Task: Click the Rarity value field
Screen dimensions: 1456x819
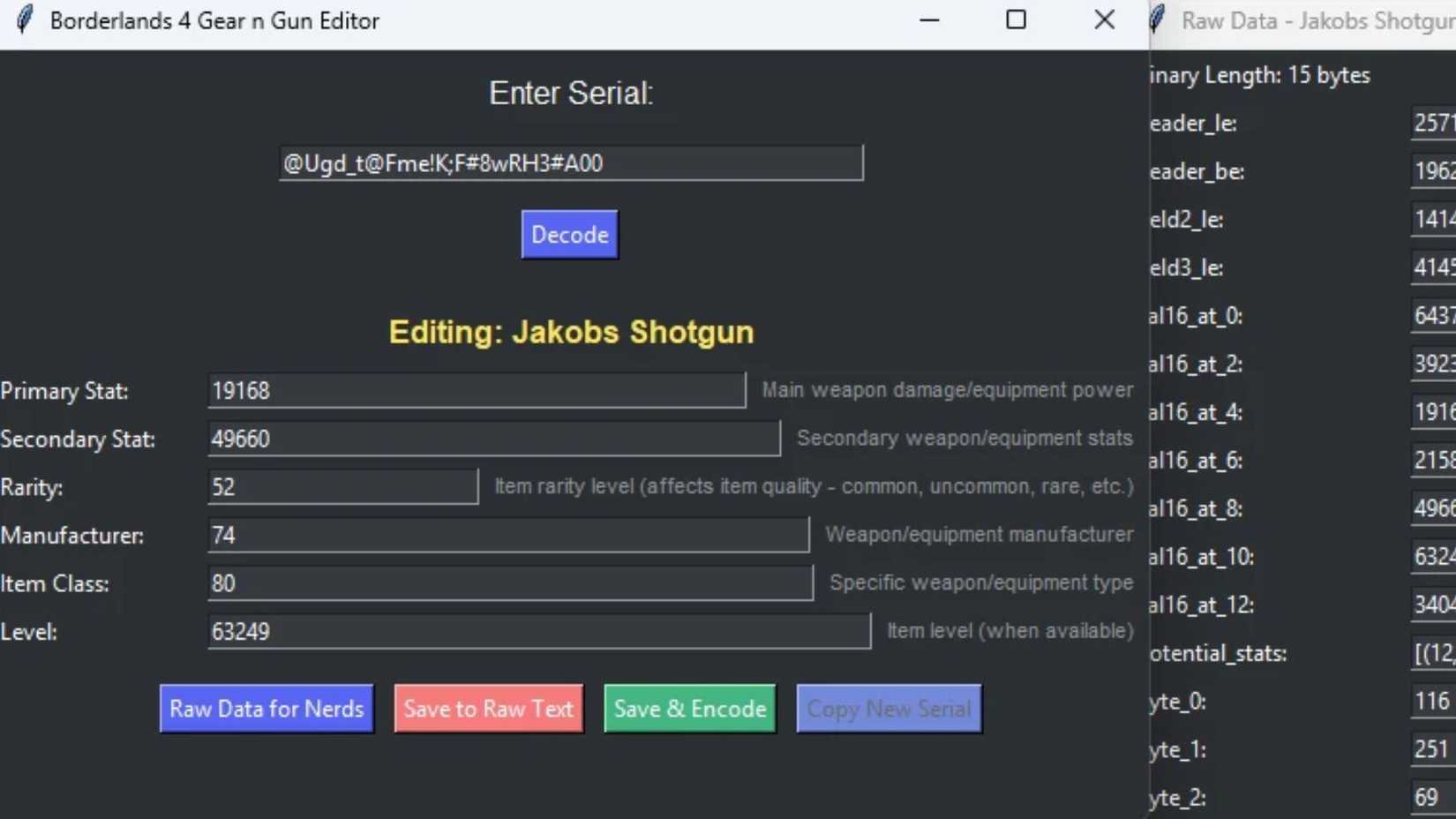Action: pyautogui.click(x=343, y=487)
